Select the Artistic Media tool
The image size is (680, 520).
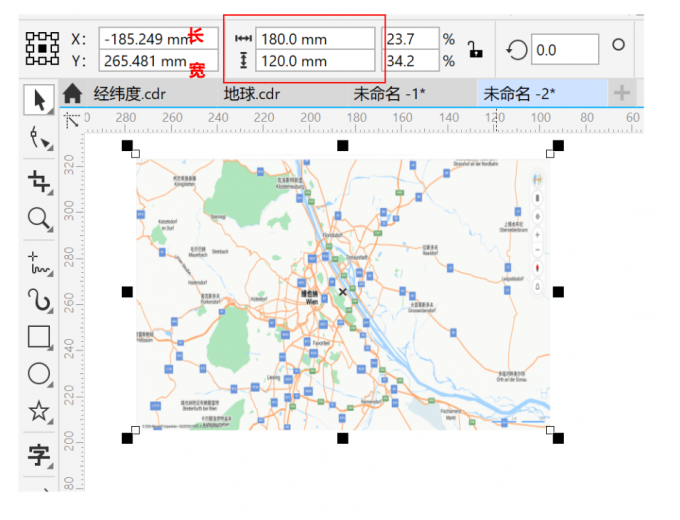tap(39, 300)
